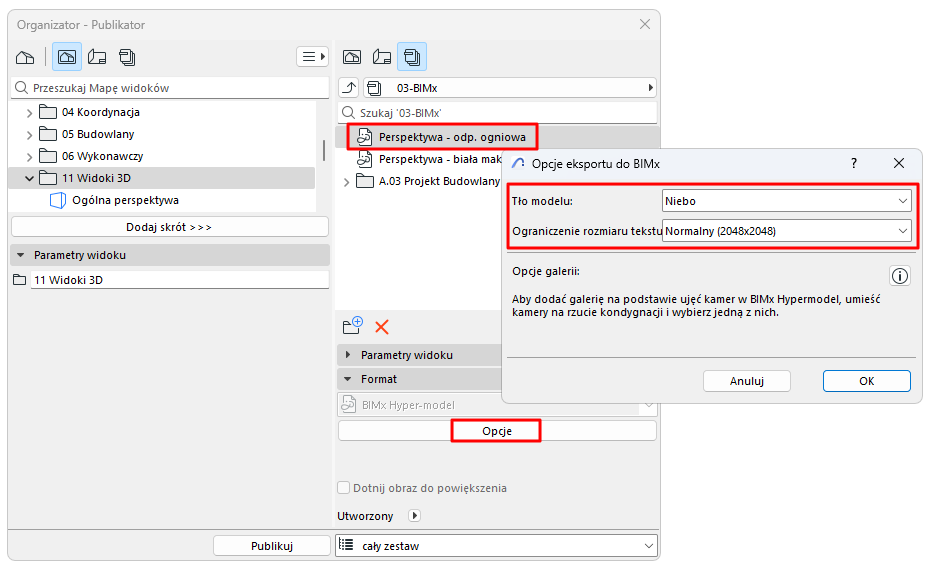
Task: Close the Opcje eksportu do BIMx dialog
Action: click(899, 163)
